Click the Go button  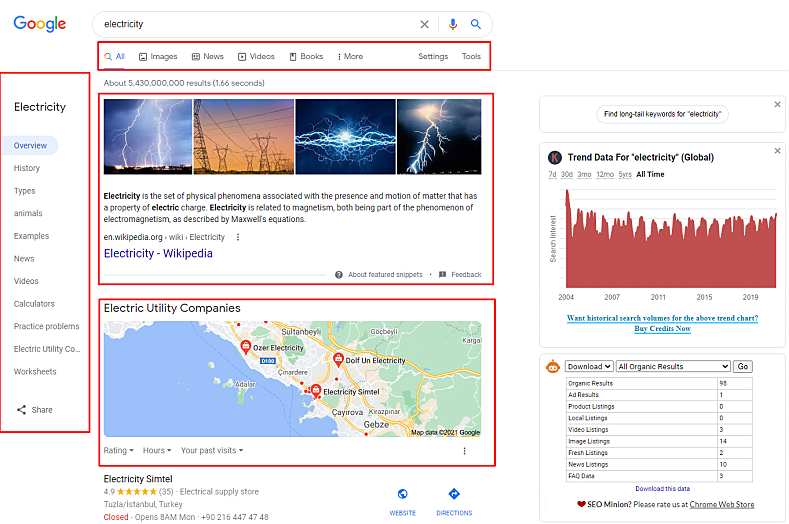point(743,366)
